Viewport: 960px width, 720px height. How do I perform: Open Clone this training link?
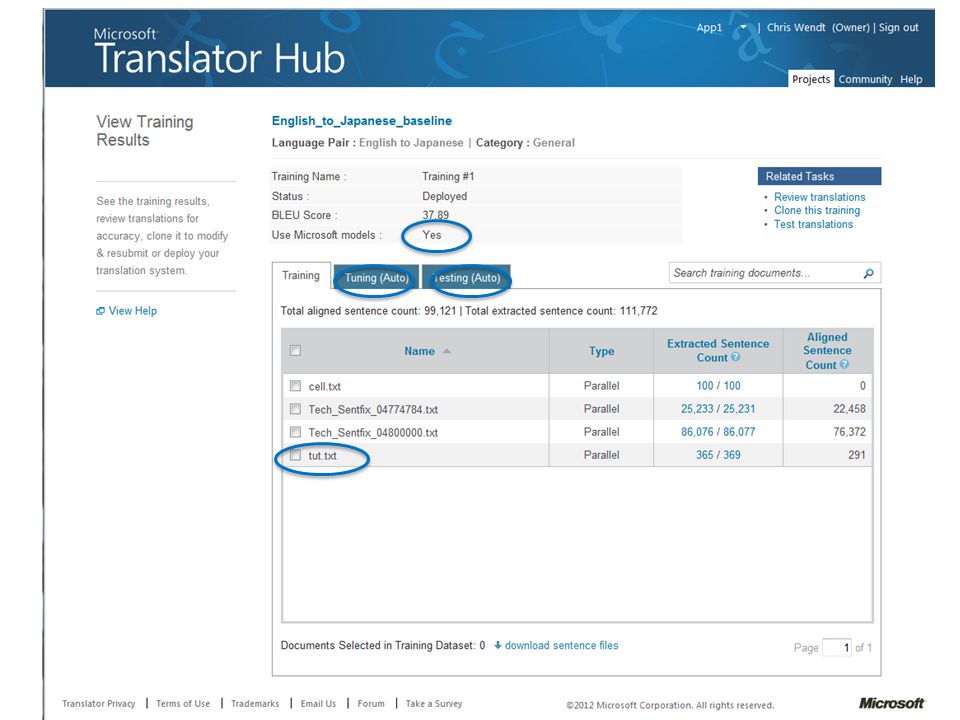click(817, 211)
